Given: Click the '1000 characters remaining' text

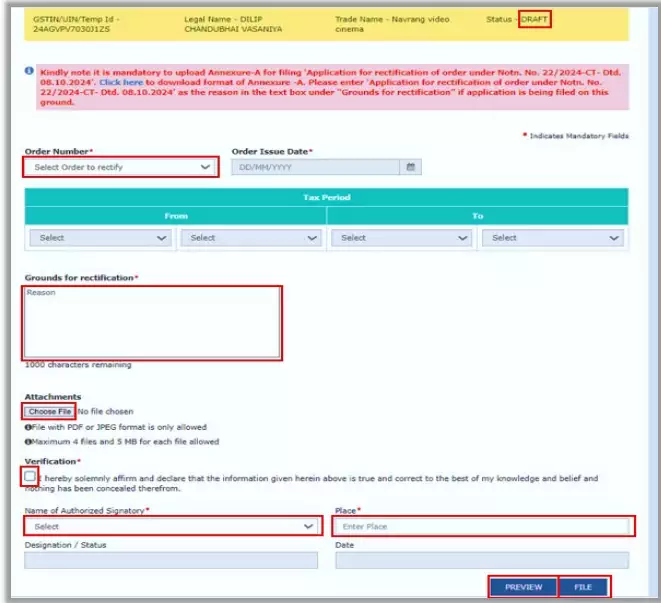Looking at the screenshot, I should 78,365.
